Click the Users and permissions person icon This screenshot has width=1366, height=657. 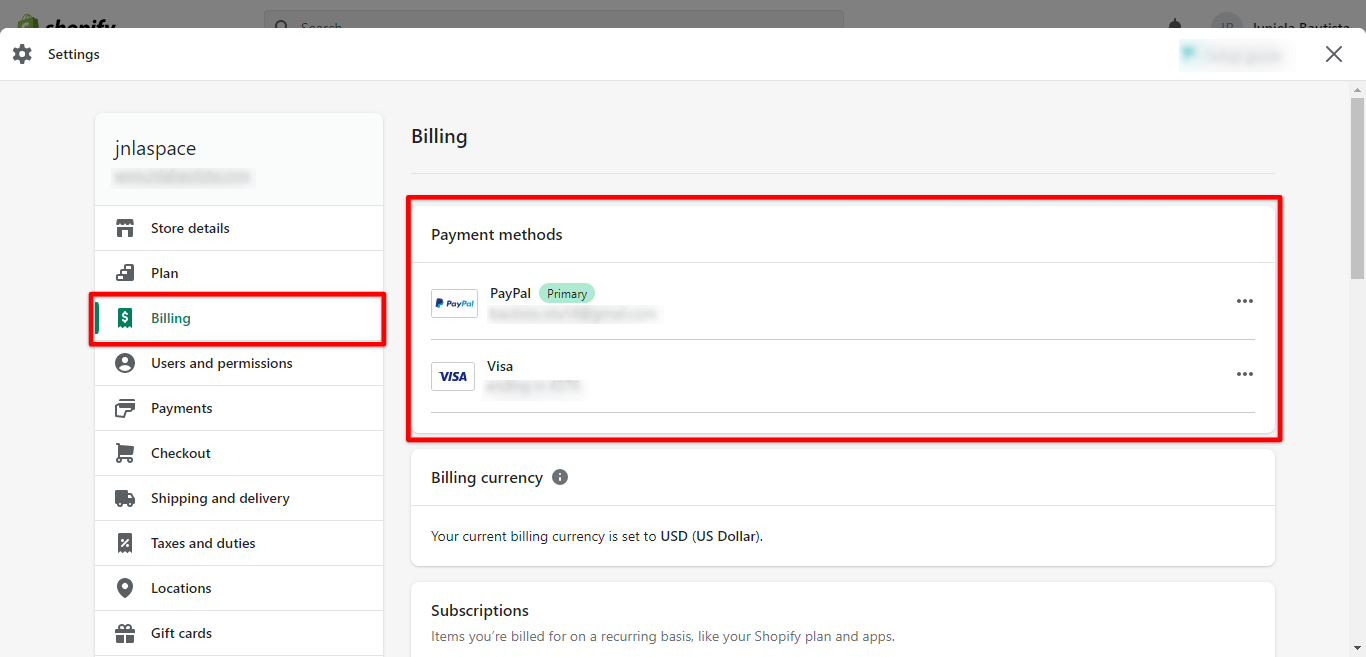tap(125, 363)
